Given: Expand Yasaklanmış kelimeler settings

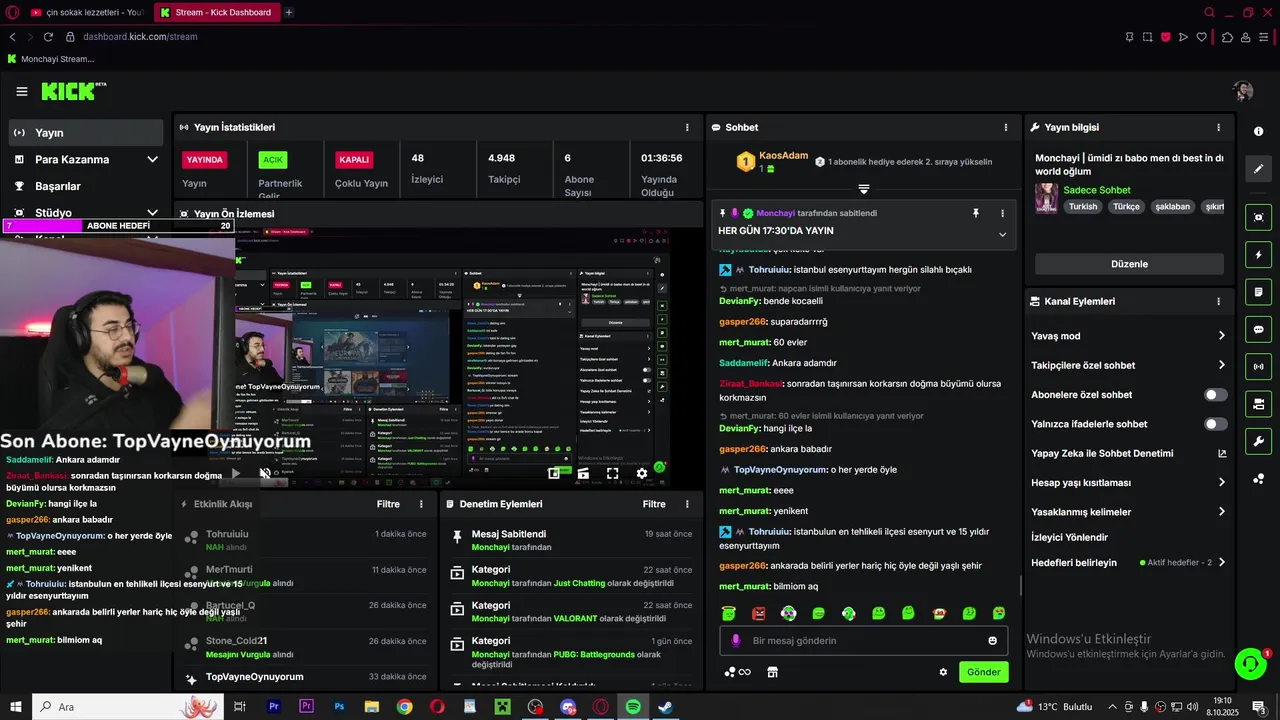Looking at the screenshot, I should (x=1221, y=512).
